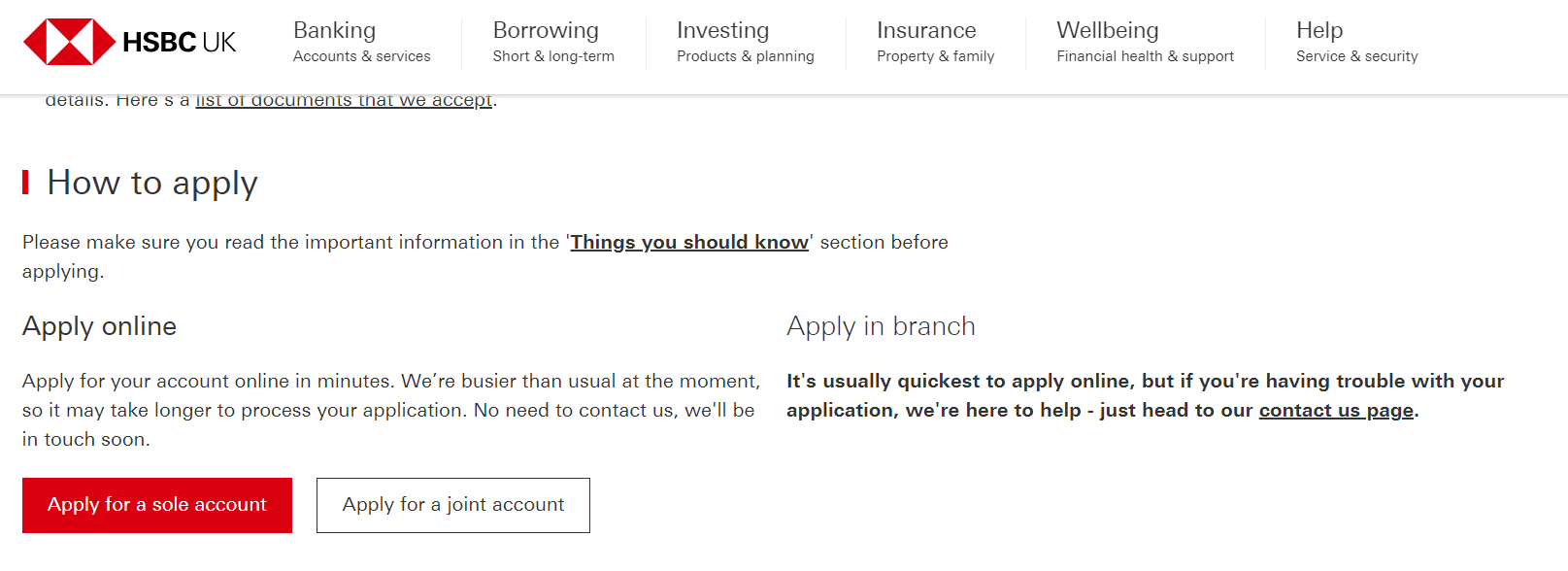Click 'Apply for a joint account' button
The height and width of the screenshot is (571, 1568).
coord(453,505)
